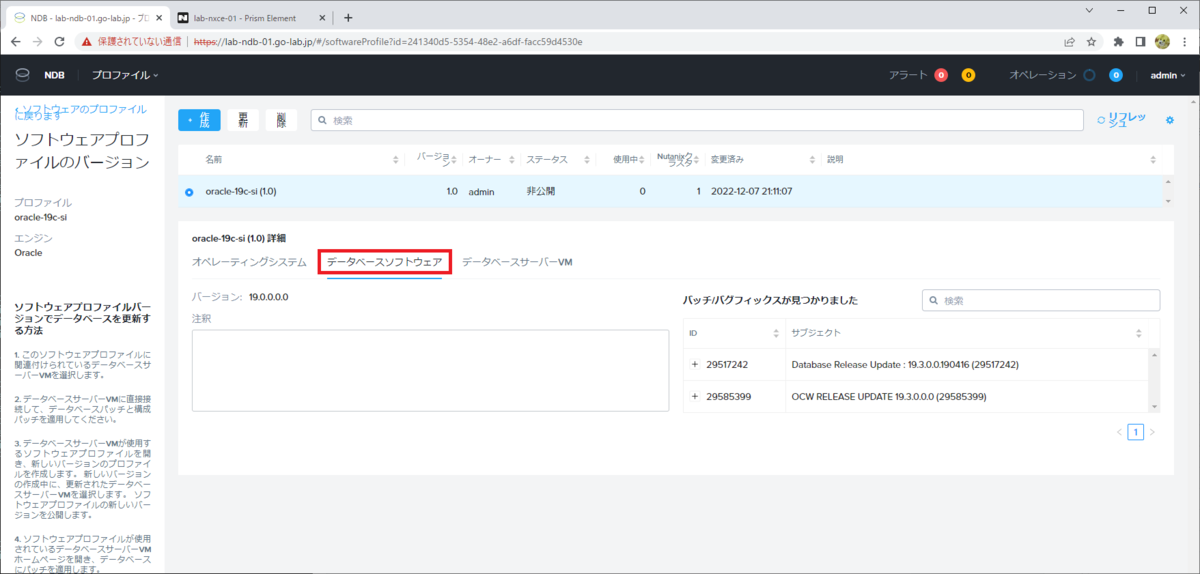This screenshot has width=1200, height=574.
Task: Switch to オペレーティングシステム tab
Action: tap(249, 262)
